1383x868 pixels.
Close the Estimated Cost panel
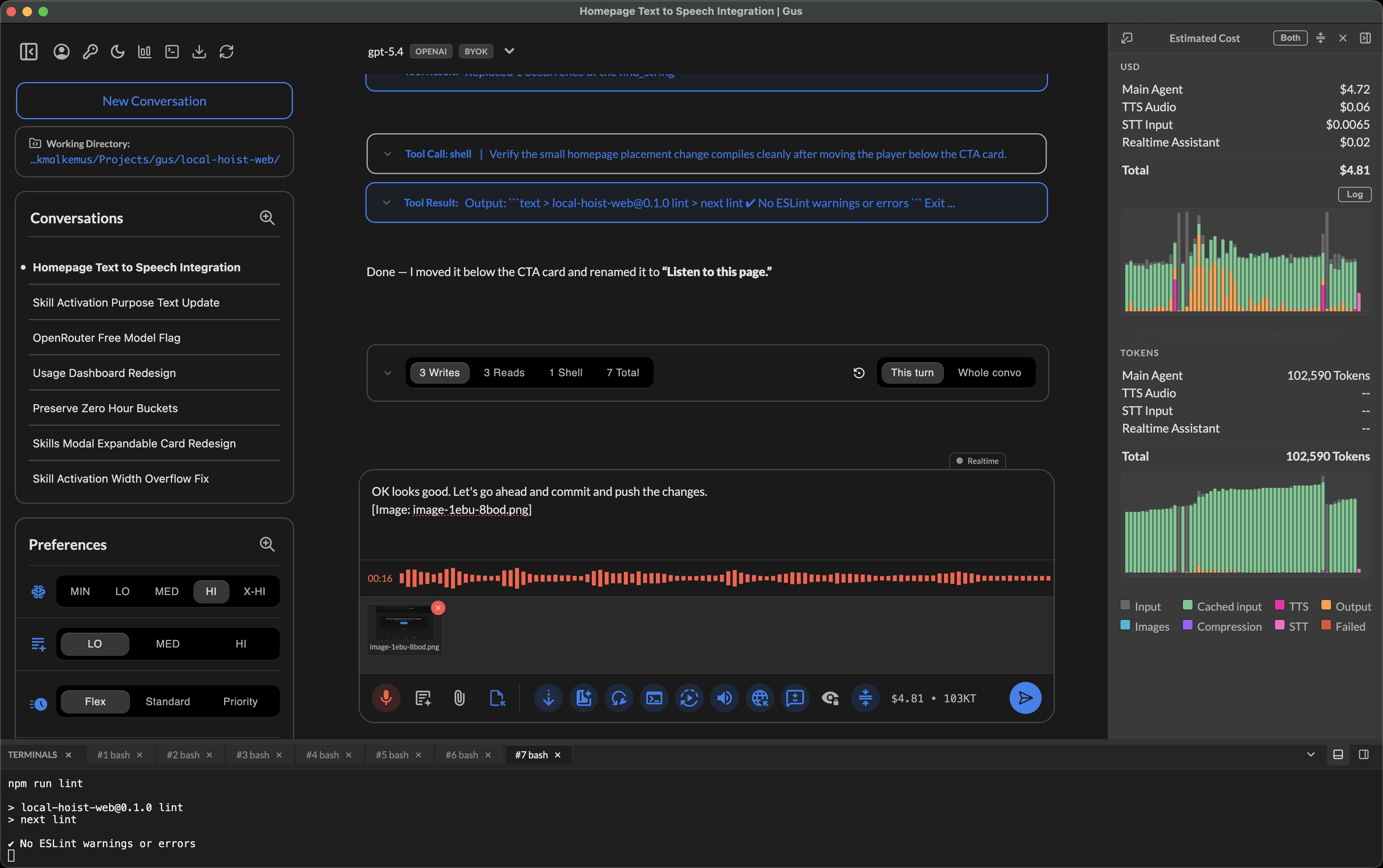pos(1343,38)
